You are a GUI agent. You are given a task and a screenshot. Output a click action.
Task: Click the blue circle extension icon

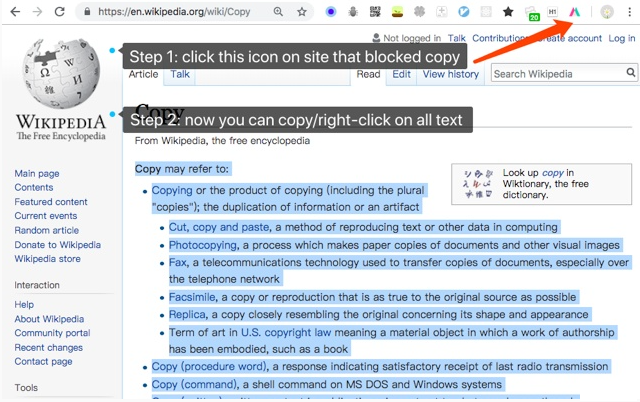331,11
